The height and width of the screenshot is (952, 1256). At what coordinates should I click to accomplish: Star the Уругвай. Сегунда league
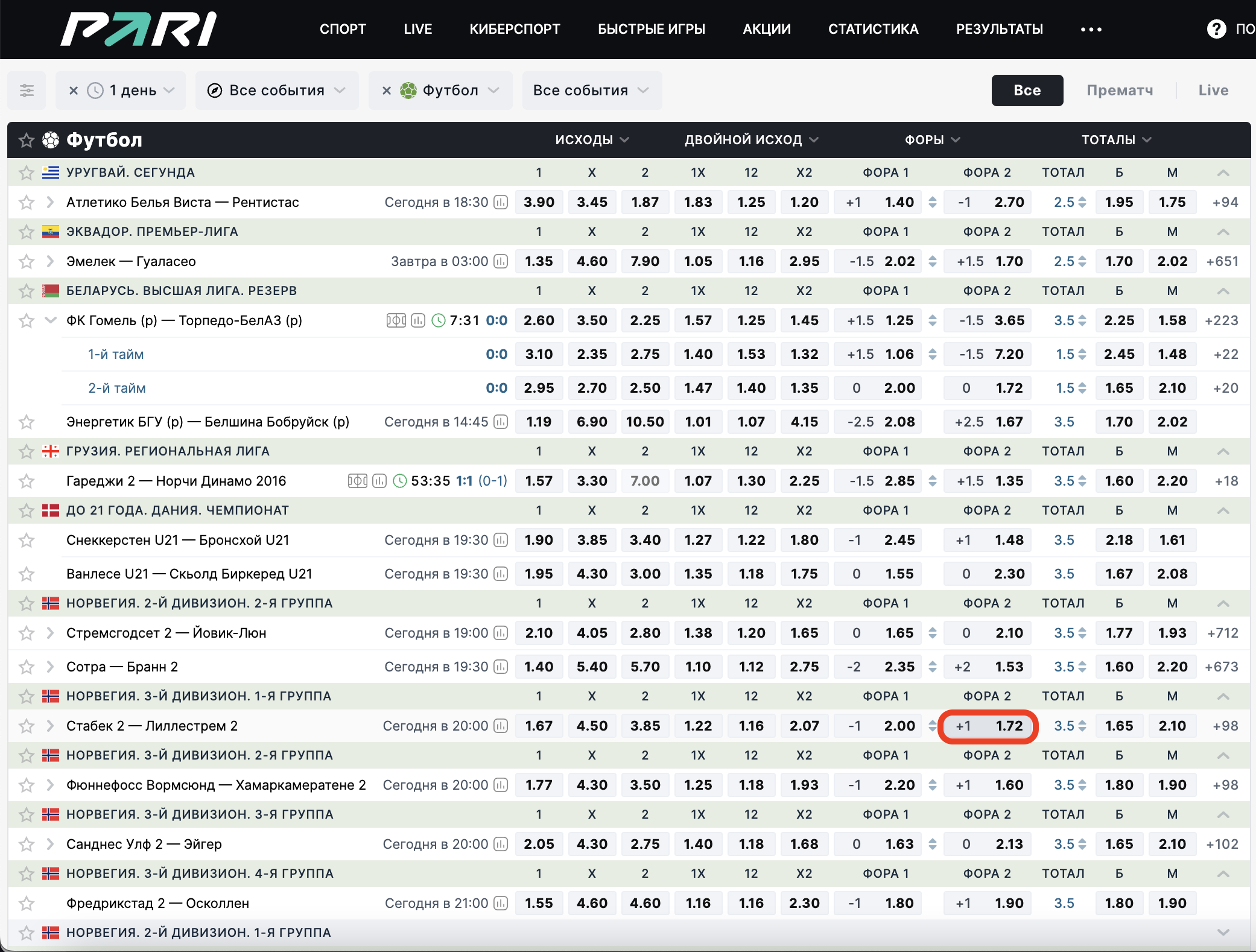pyautogui.click(x=26, y=173)
